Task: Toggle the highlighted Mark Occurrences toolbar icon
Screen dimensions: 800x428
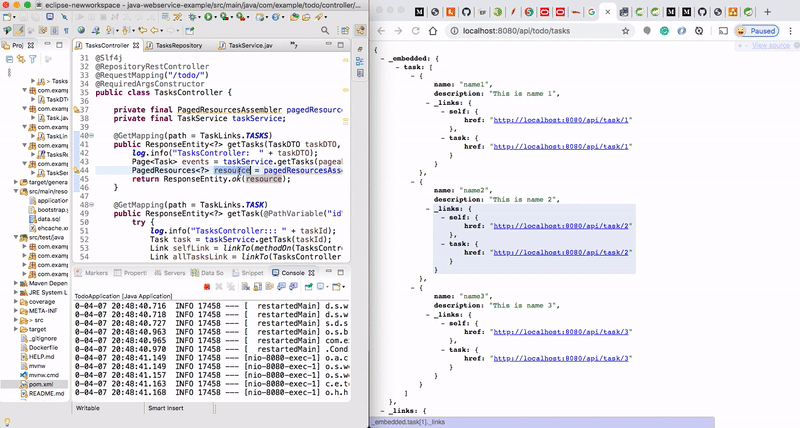Action: [x=19, y=31]
